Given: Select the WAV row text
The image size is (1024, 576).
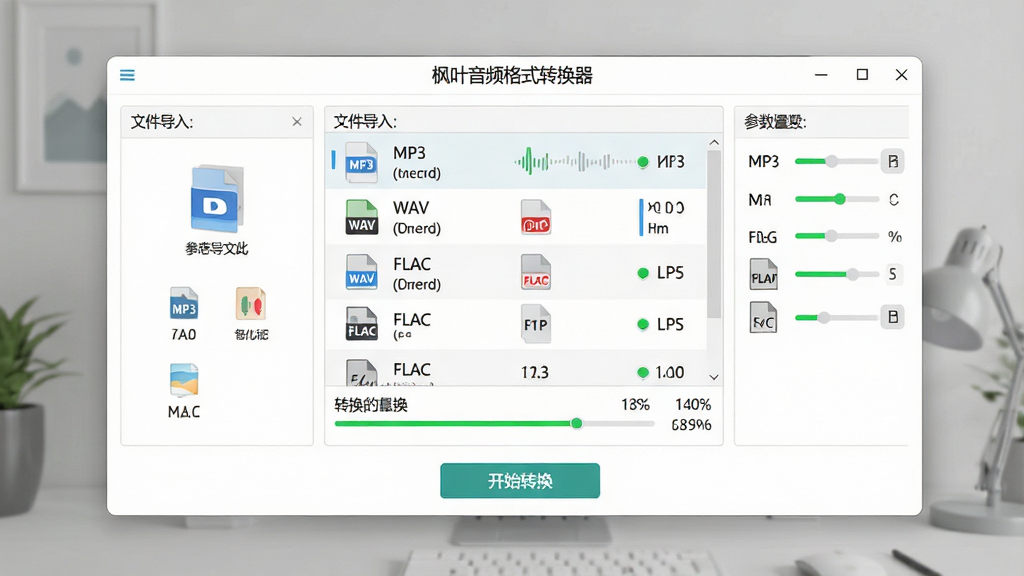Looking at the screenshot, I should (417, 217).
